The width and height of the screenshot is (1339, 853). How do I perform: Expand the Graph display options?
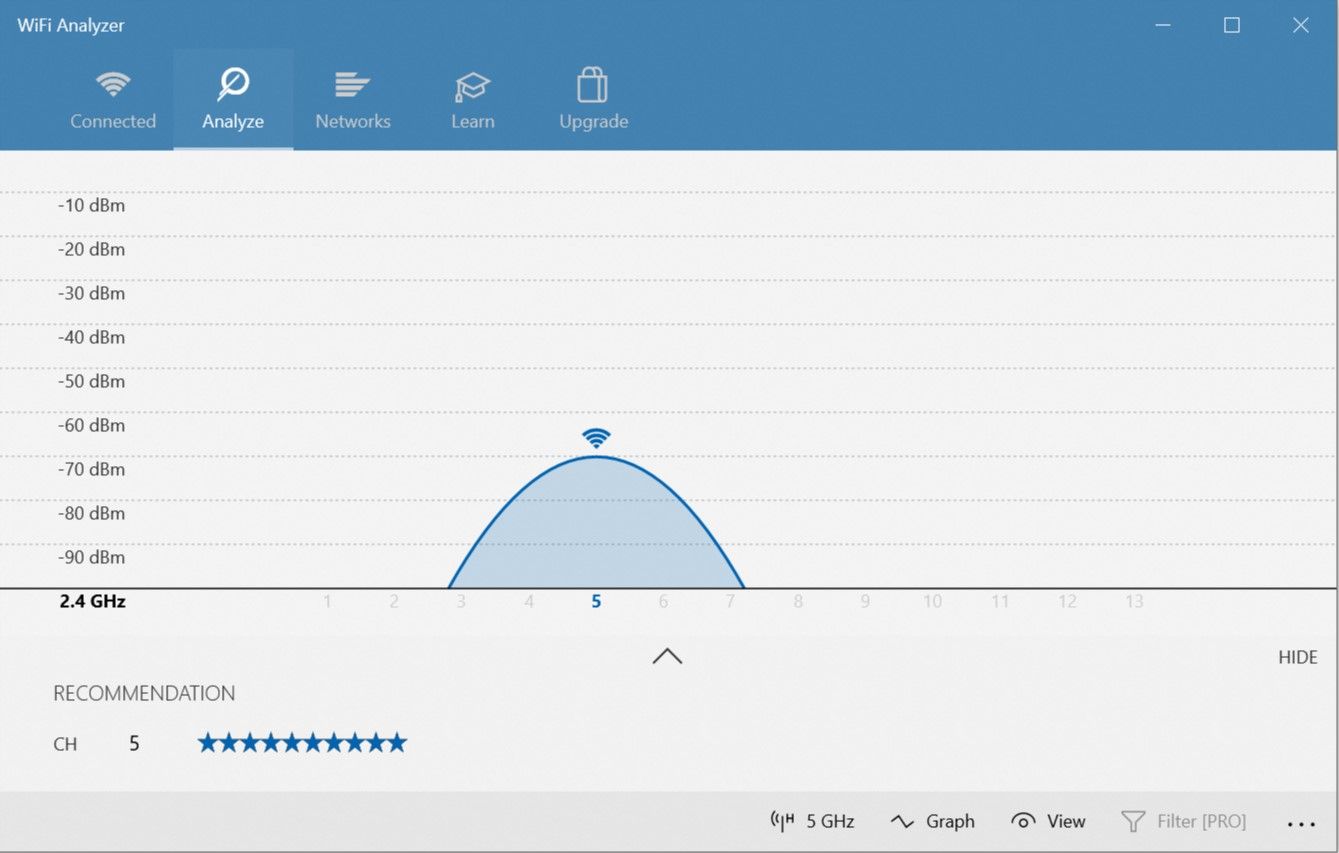(932, 820)
